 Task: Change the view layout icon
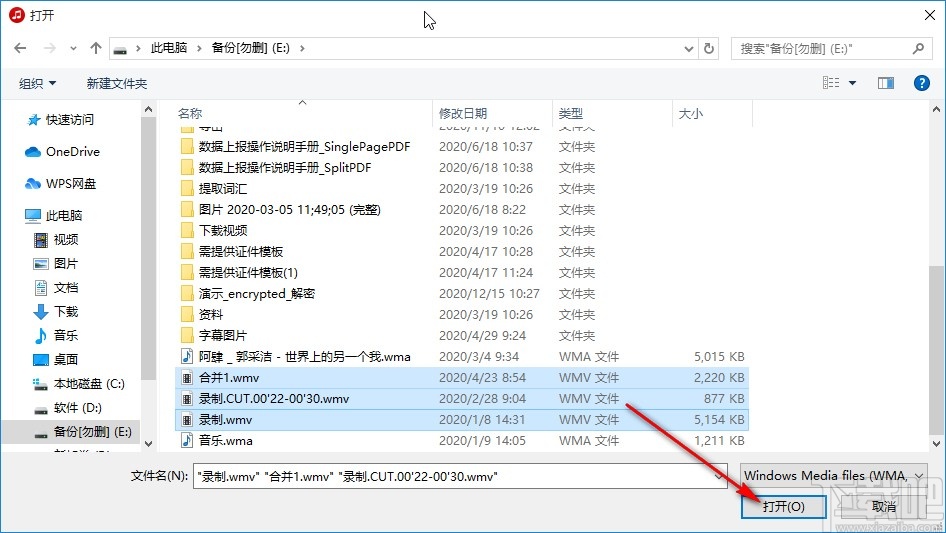pyautogui.click(x=831, y=83)
